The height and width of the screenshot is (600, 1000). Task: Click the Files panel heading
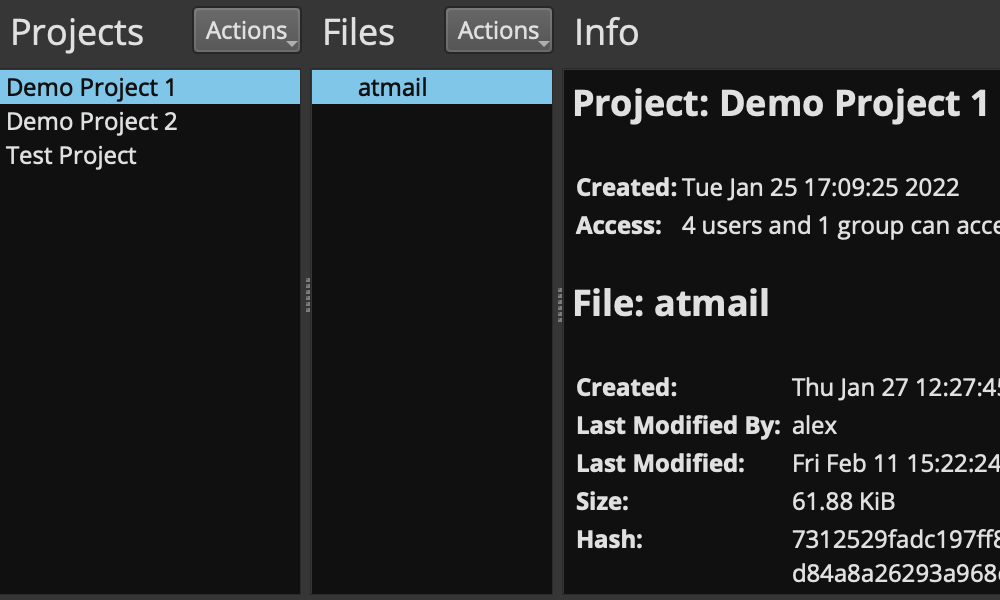tap(358, 32)
